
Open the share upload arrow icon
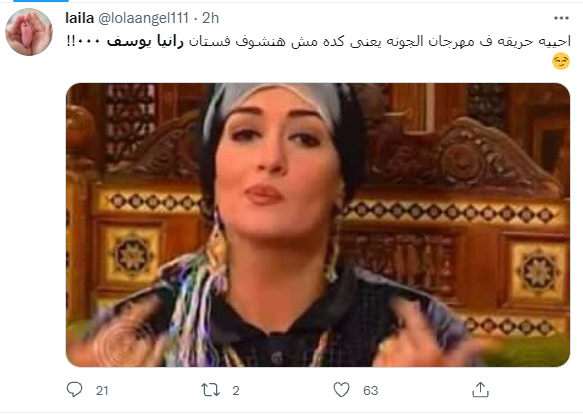click(x=480, y=390)
